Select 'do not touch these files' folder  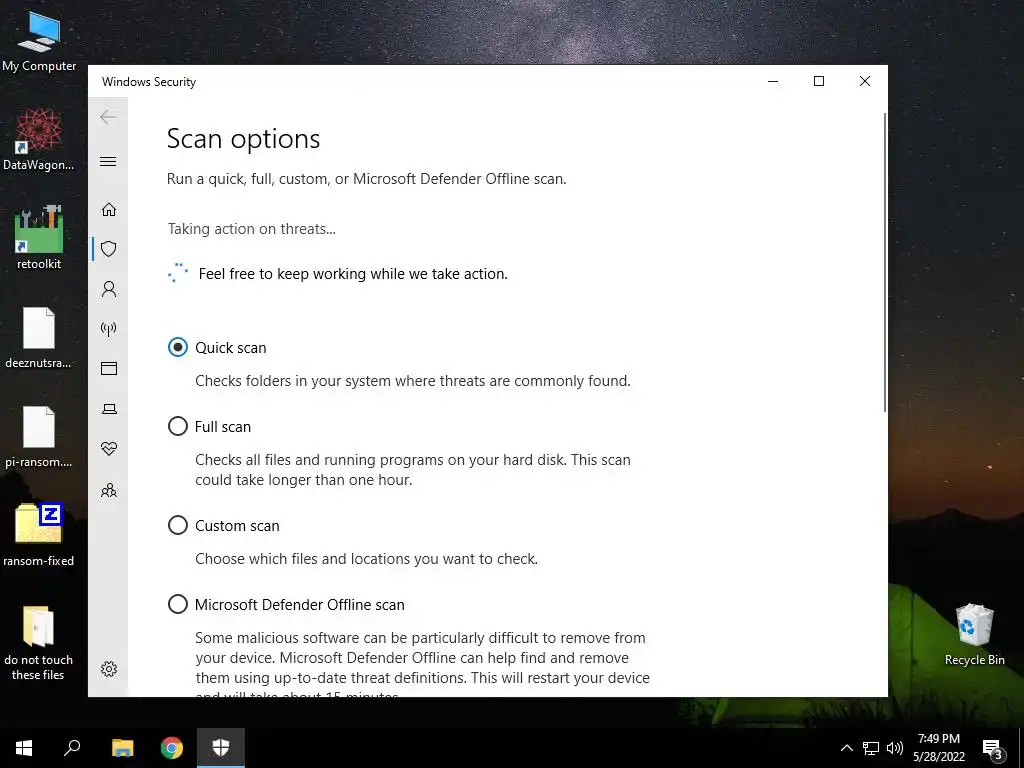click(39, 643)
